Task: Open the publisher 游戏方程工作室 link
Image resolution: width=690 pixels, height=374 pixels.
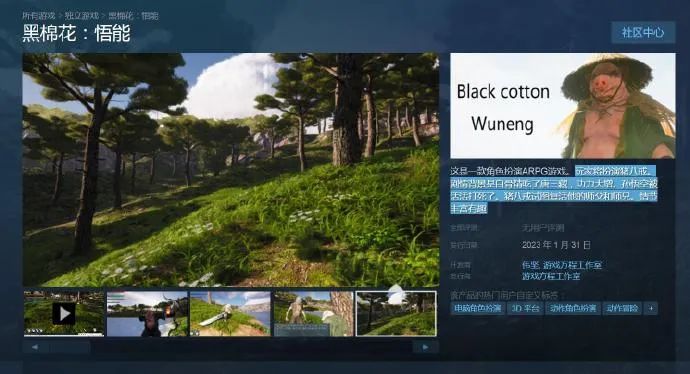Action: pyautogui.click(x=551, y=276)
